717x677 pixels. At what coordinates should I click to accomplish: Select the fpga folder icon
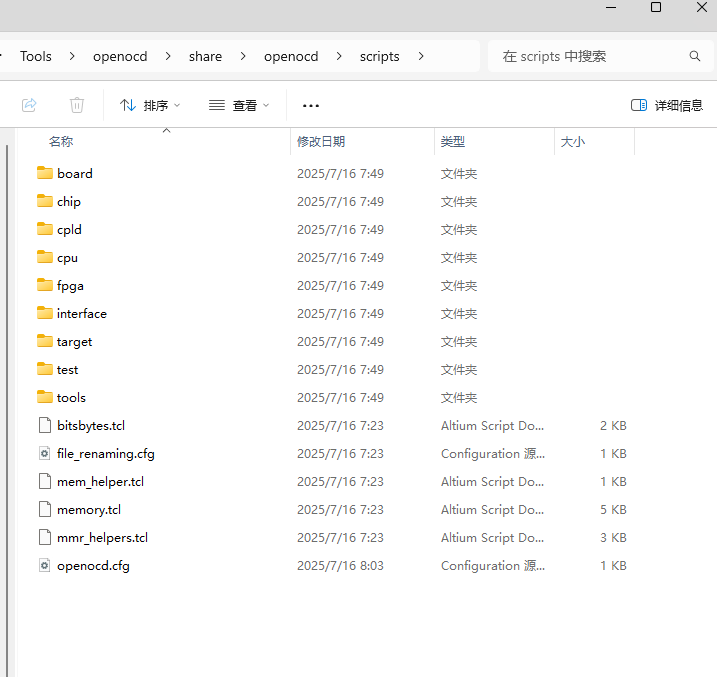pos(45,285)
